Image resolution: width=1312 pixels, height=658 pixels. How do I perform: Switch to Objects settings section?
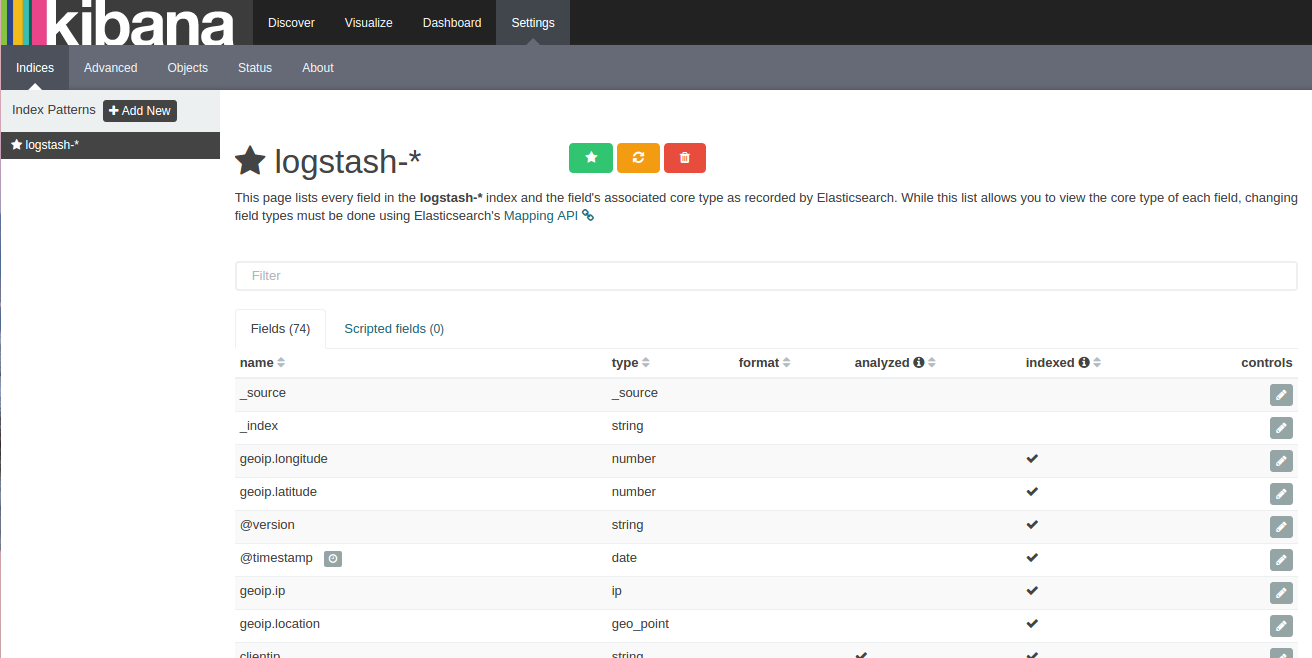[188, 68]
